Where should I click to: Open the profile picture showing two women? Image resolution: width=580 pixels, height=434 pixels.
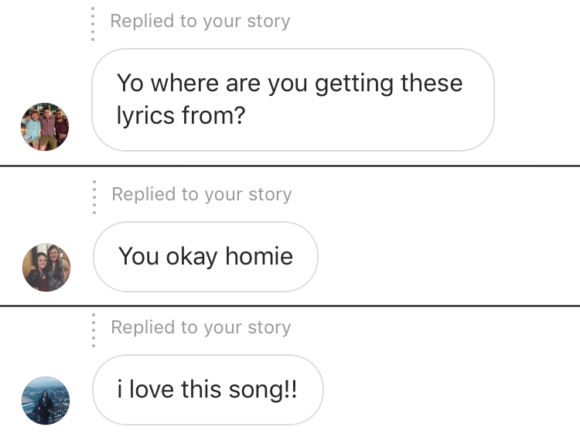click(46, 268)
